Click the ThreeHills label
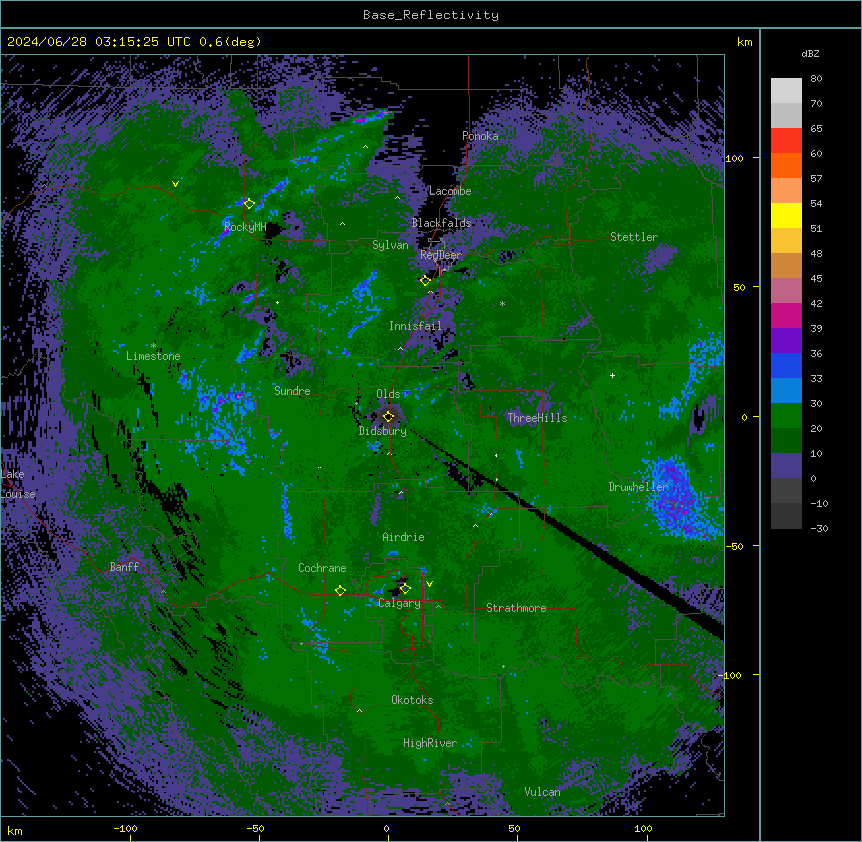This screenshot has height=842, width=862. pyautogui.click(x=537, y=418)
